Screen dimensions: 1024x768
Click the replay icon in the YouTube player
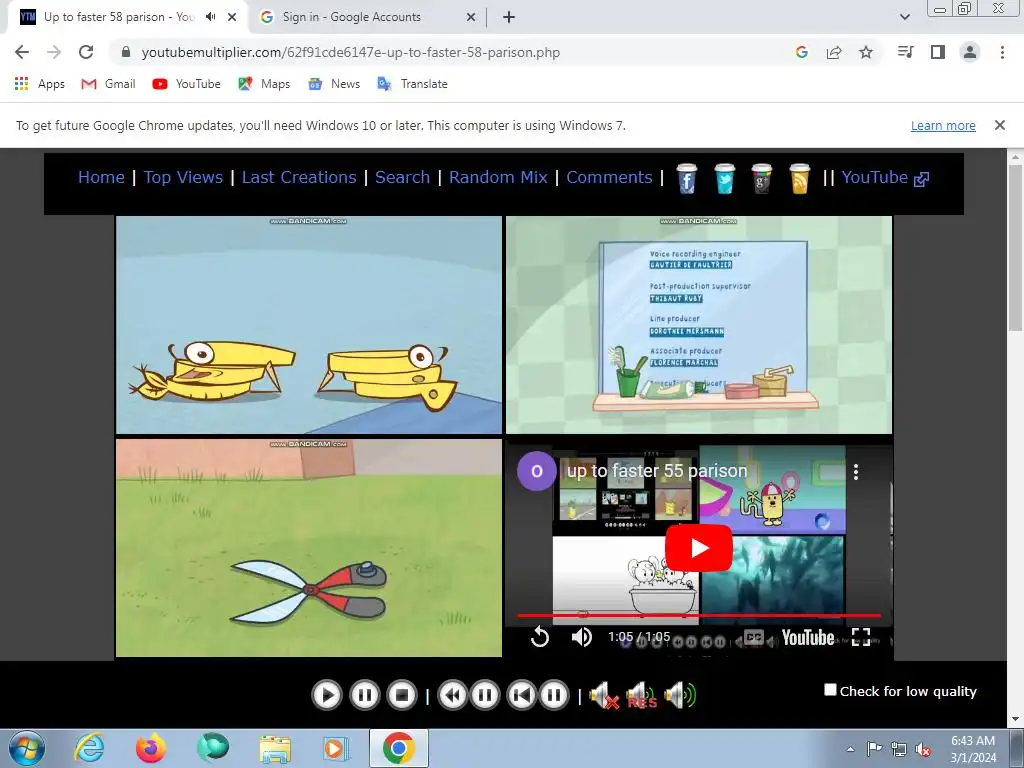click(x=539, y=637)
